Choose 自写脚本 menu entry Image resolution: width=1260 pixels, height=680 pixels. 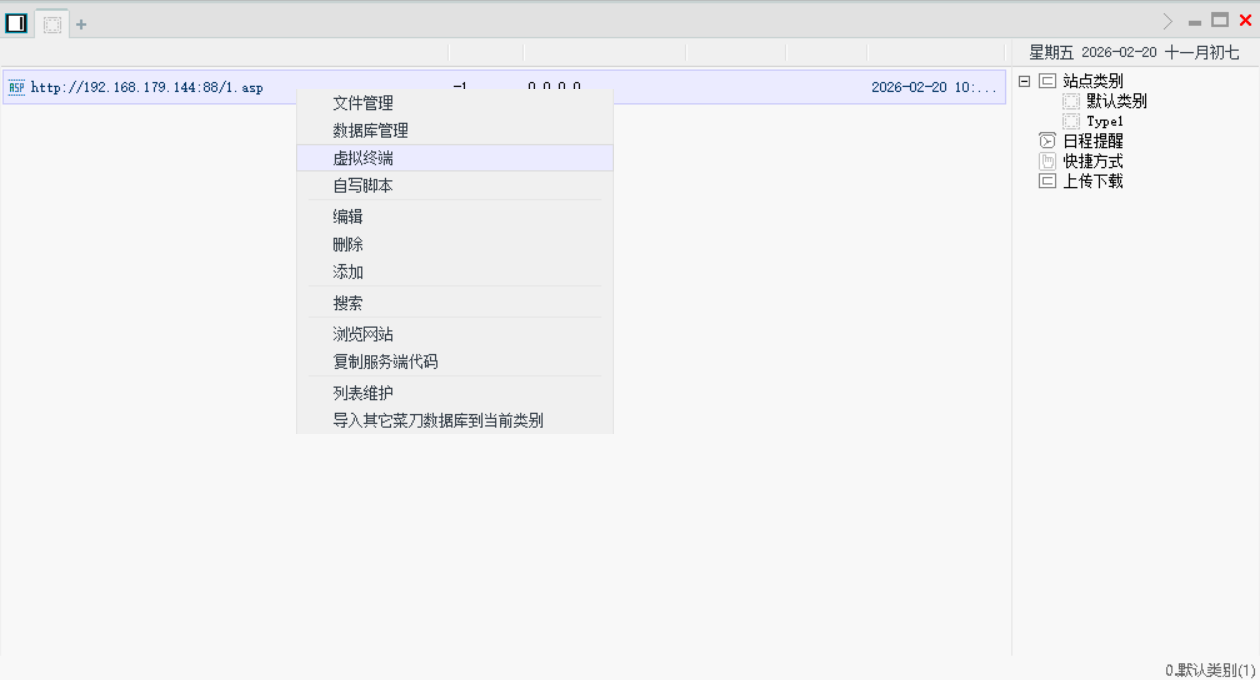click(x=455, y=186)
